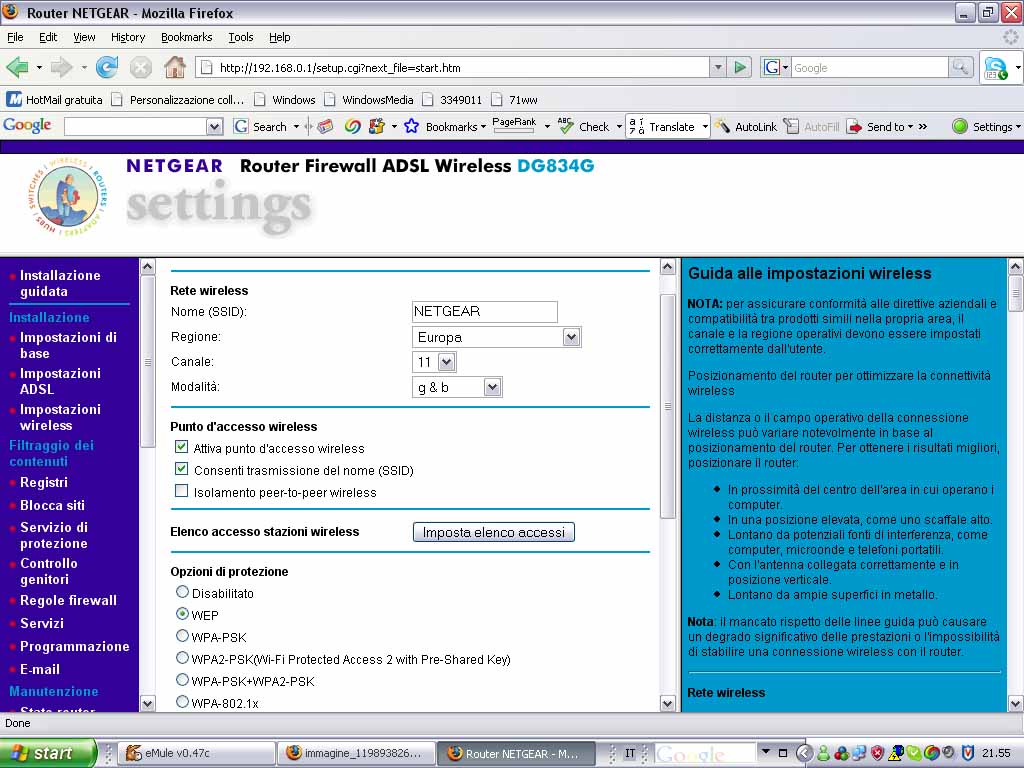This screenshot has height=768, width=1024.
Task: Open the Regione dropdown showing Europa
Action: [x=571, y=337]
